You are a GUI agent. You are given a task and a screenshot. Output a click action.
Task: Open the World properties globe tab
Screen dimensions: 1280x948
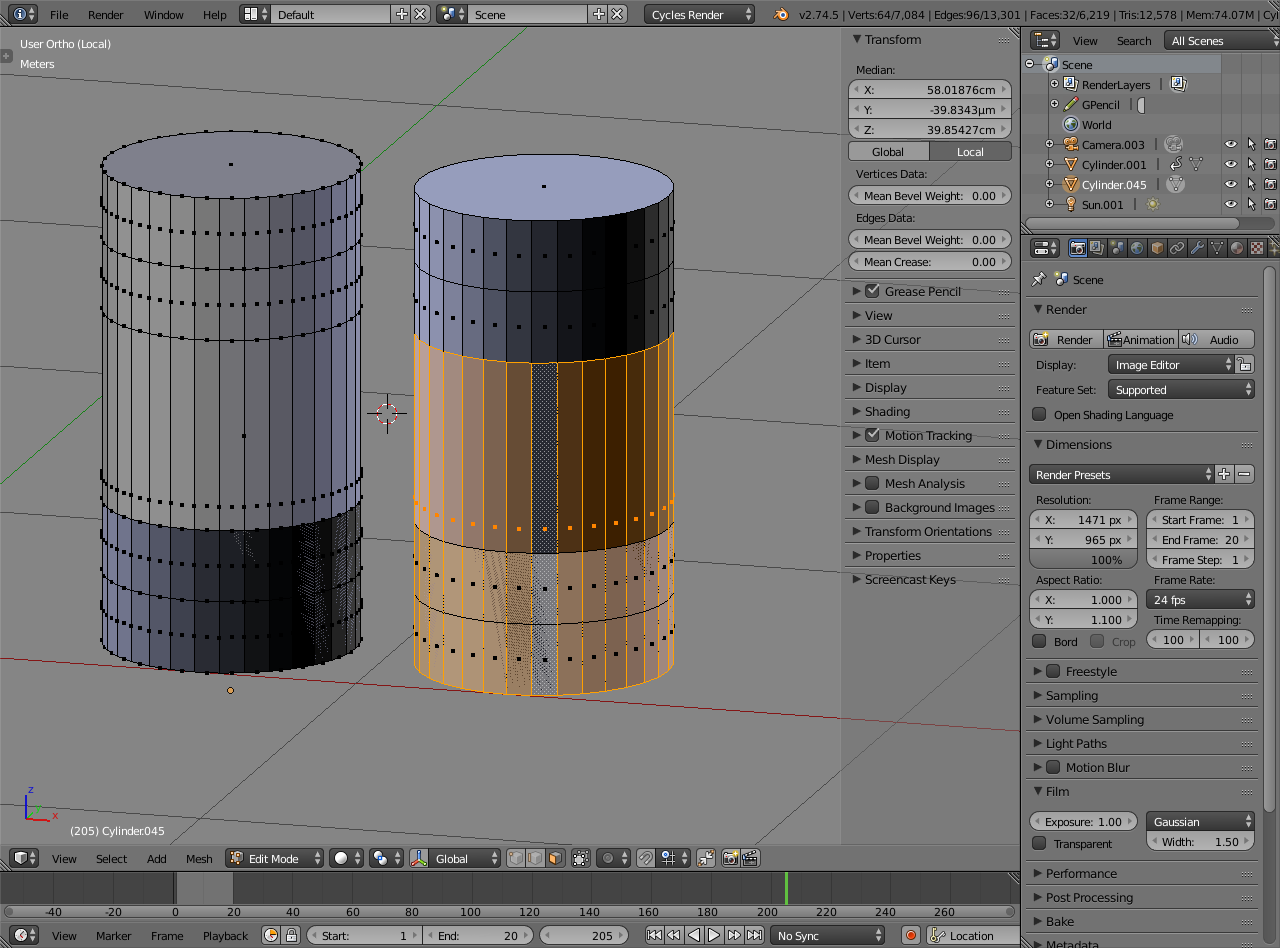click(1137, 248)
